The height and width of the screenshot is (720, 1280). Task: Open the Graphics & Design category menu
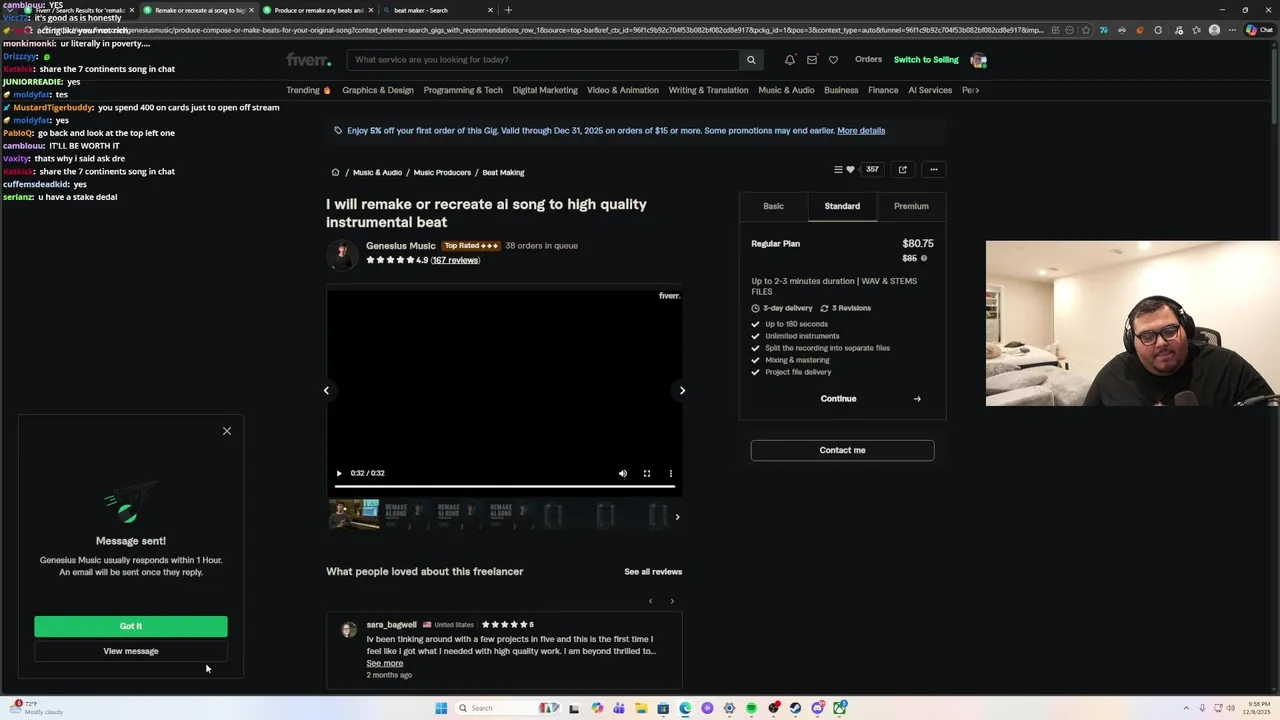point(378,90)
